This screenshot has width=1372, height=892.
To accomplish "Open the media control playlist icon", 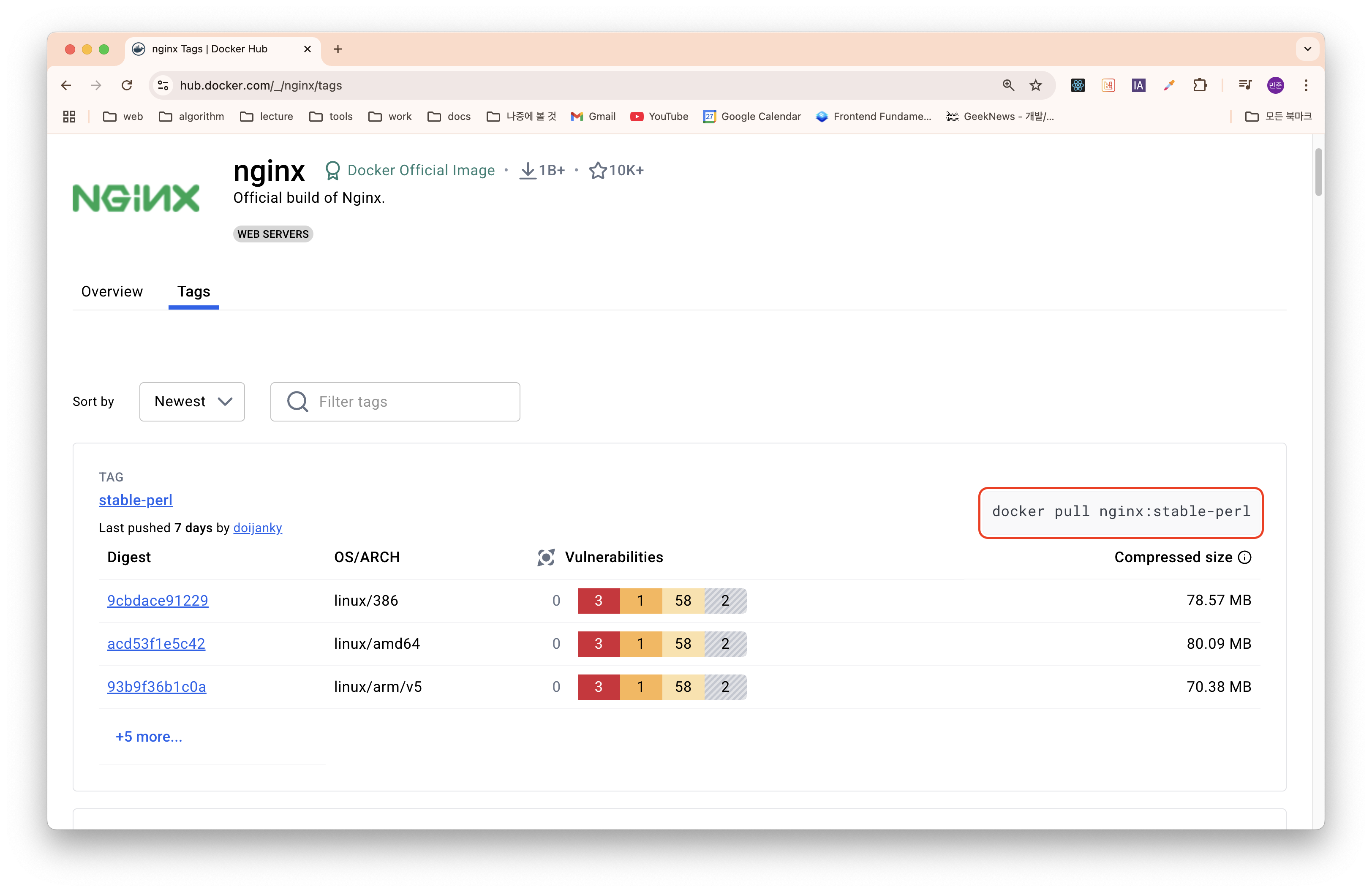I will (1244, 85).
